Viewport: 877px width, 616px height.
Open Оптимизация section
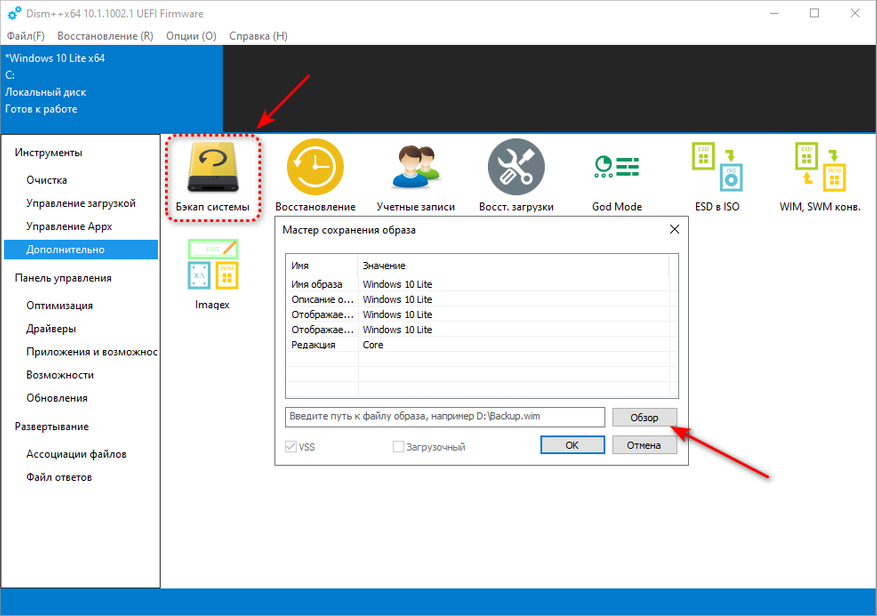pyautogui.click(x=59, y=305)
